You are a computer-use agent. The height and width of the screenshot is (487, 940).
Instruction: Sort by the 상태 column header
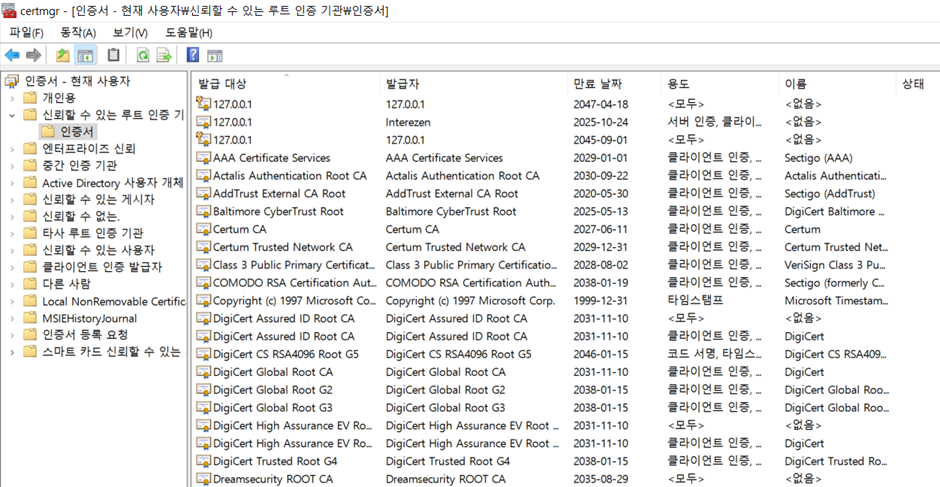(x=917, y=84)
